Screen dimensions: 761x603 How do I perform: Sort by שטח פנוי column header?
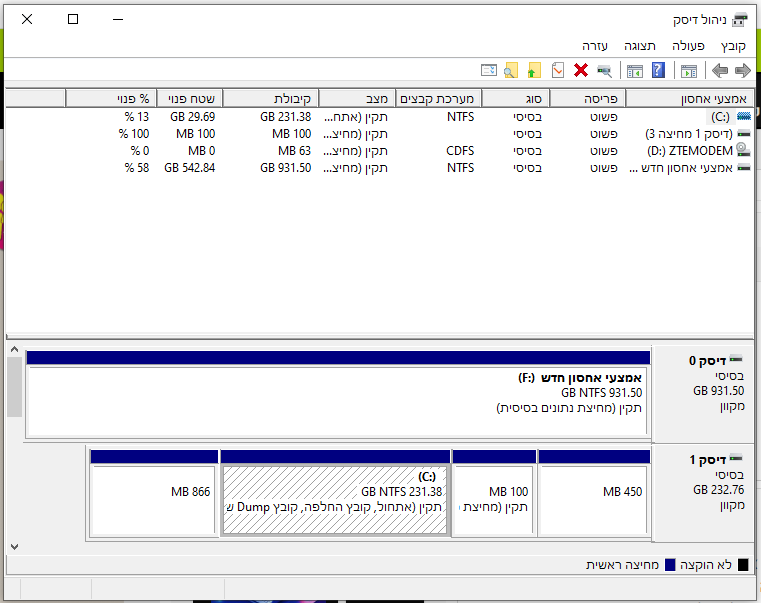tap(189, 99)
